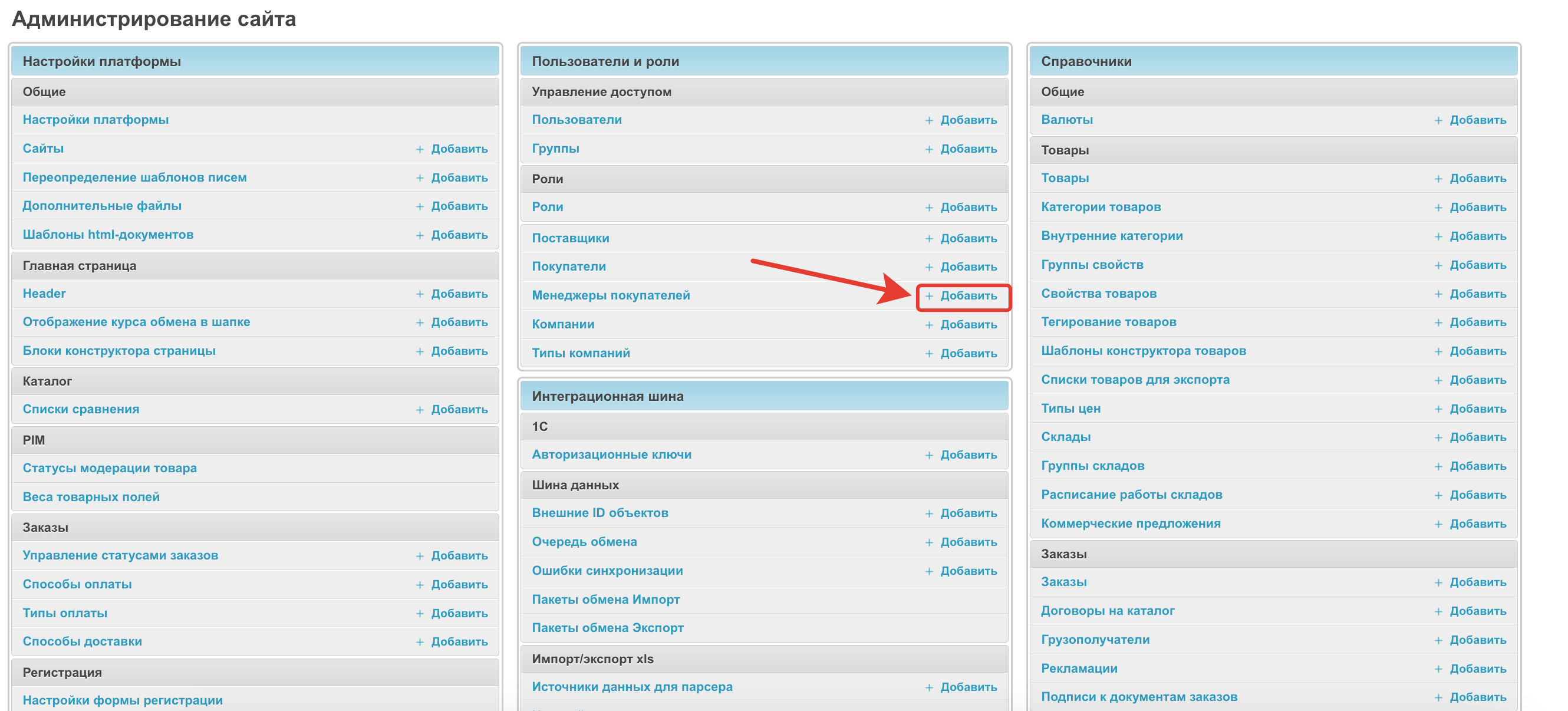Open the Интеграционная шина section header
Screen dimensions: 1568x711
[608, 396]
